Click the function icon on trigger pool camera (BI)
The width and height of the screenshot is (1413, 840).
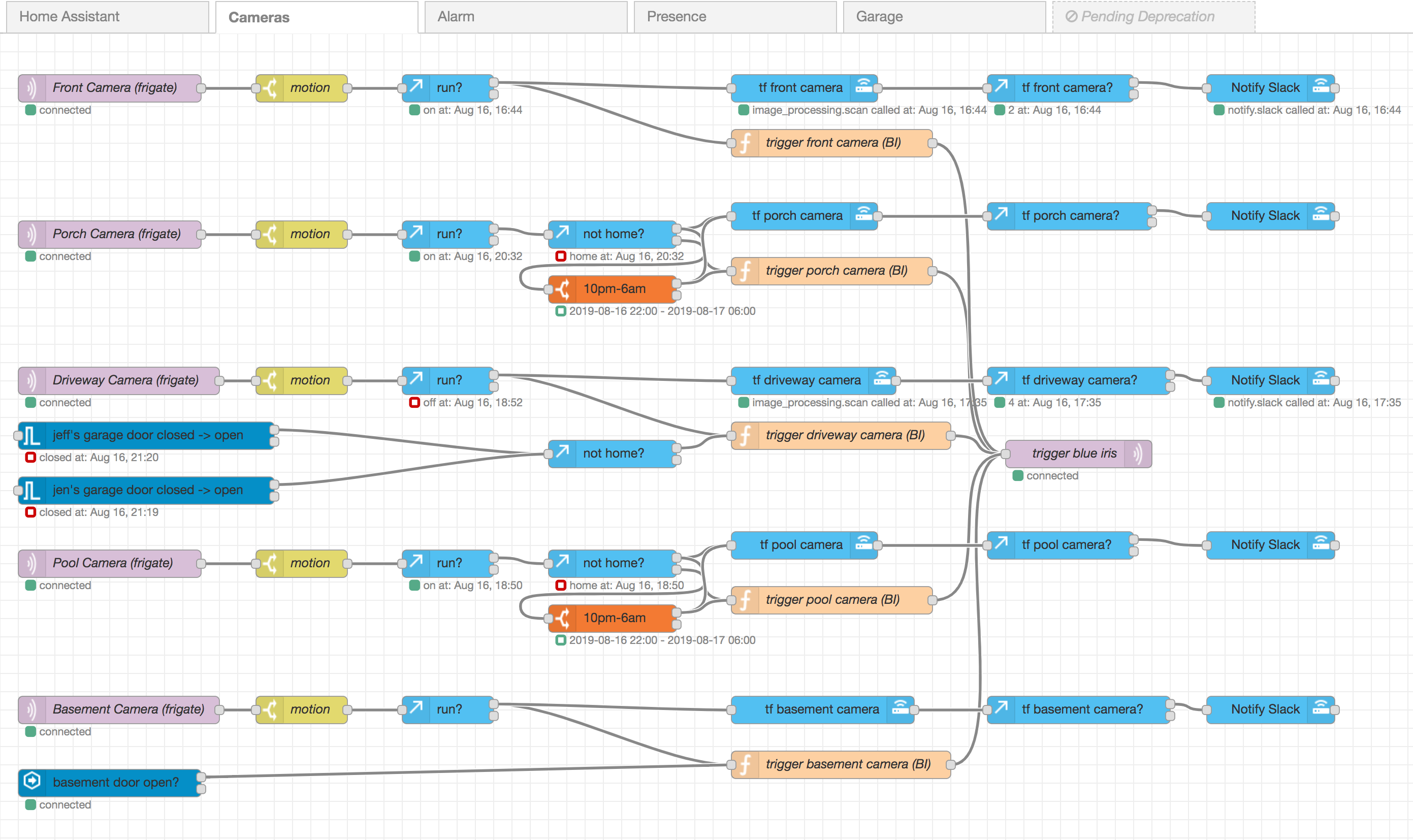tap(746, 600)
